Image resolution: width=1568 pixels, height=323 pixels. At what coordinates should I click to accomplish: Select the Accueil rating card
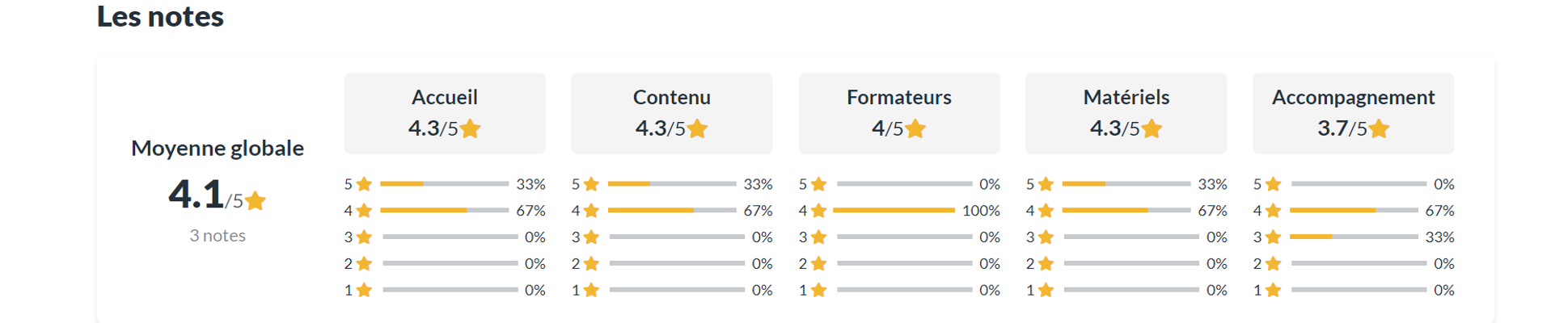tap(445, 113)
